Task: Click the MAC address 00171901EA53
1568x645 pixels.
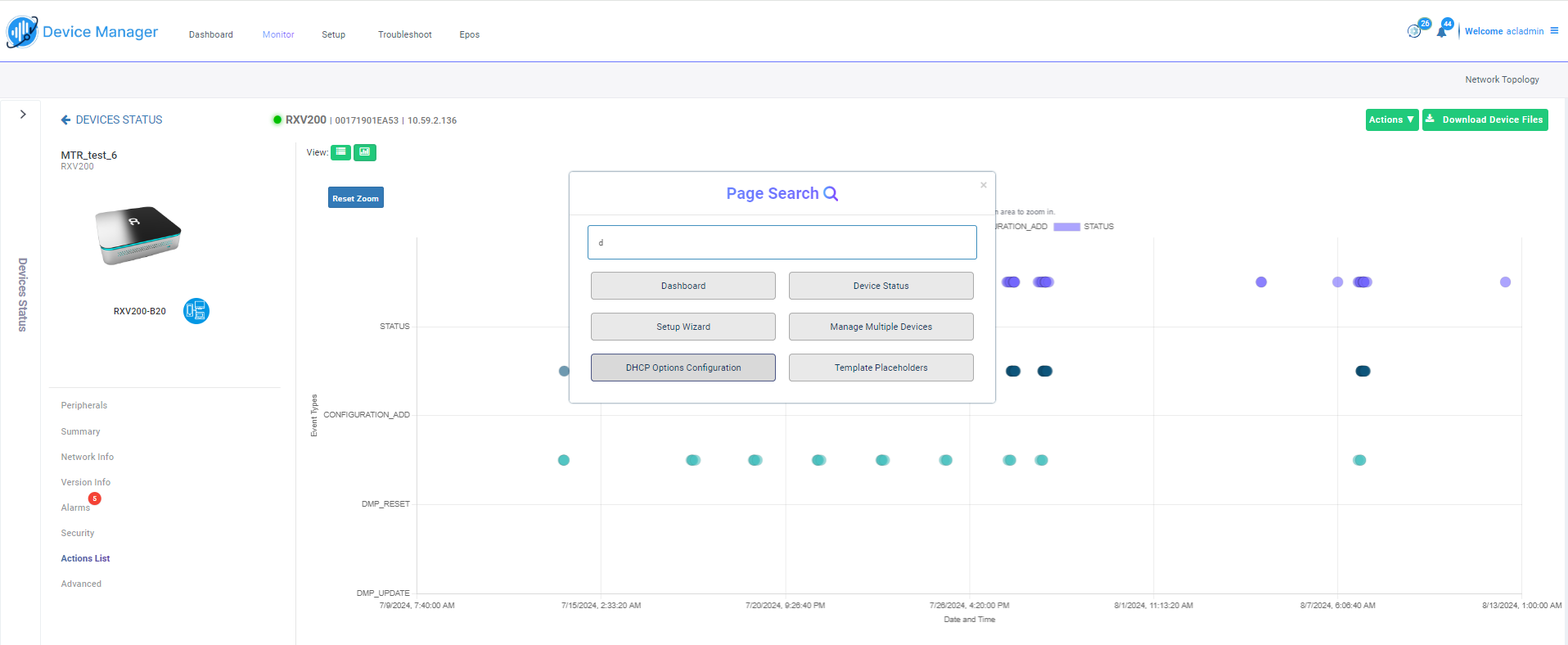Action: tap(367, 120)
